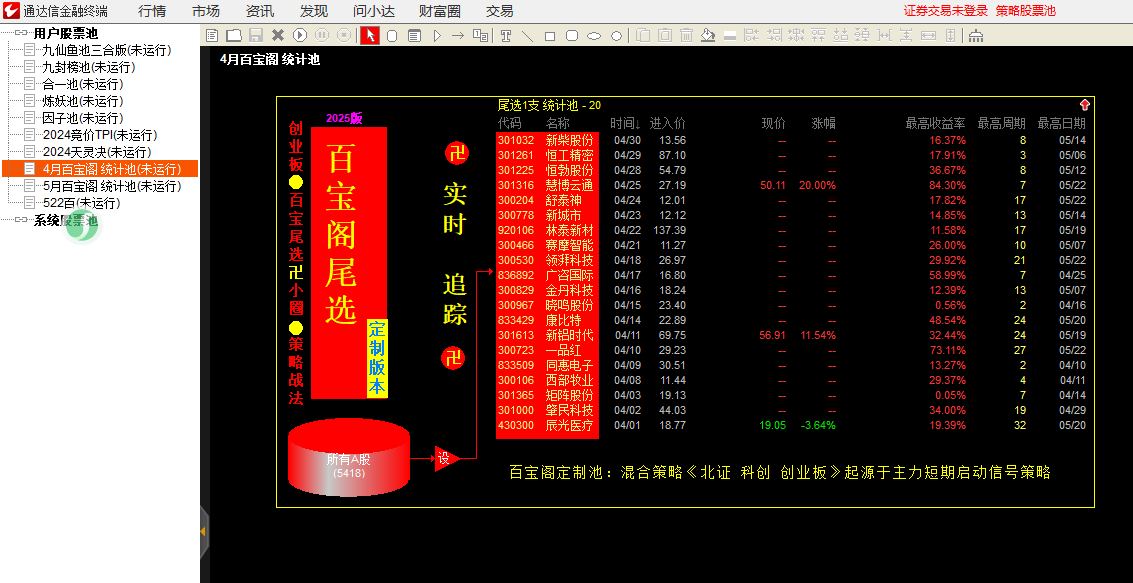This screenshot has height=583, width=1133.
Task: Open the 财富圈 menu
Action: pyautogui.click(x=439, y=11)
